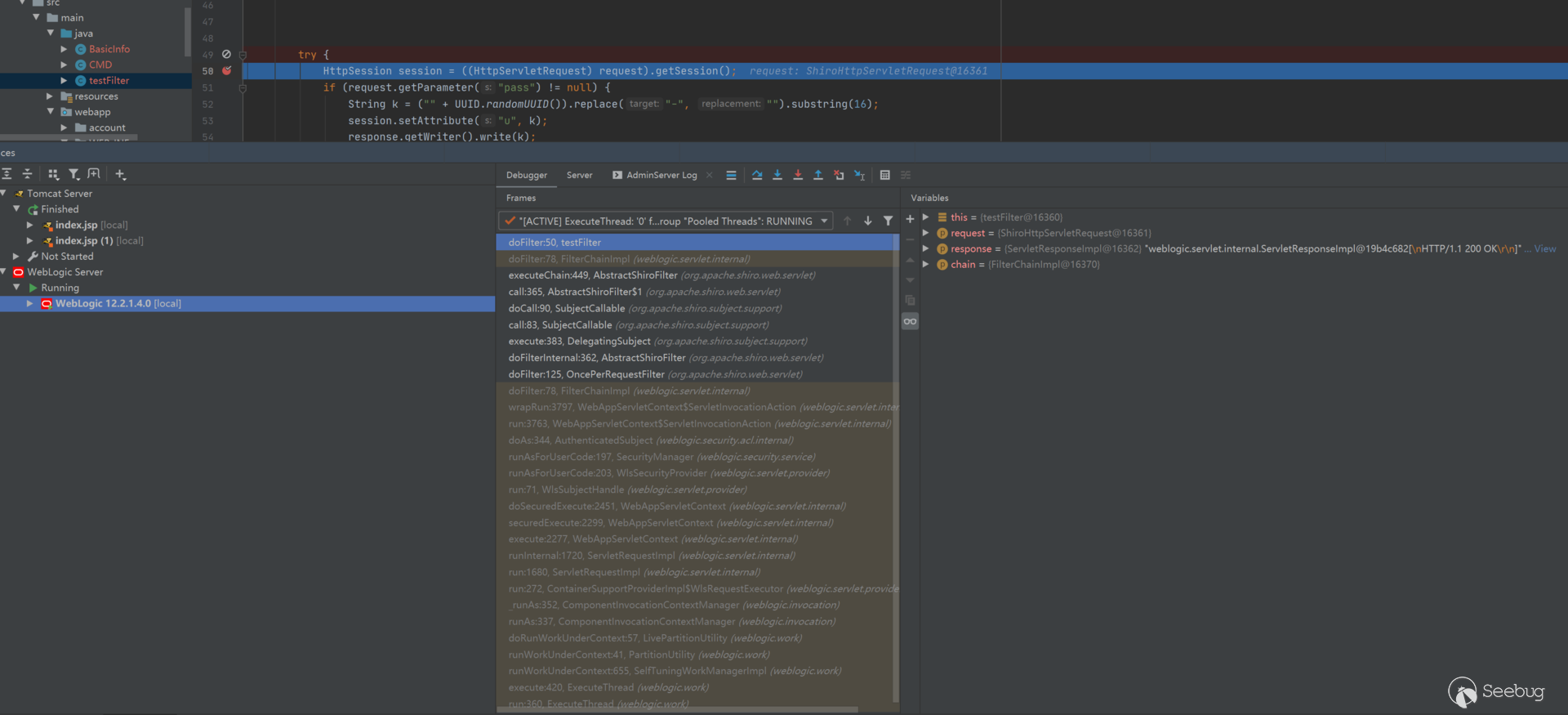Open the AdminServer Log tab
Viewport: 1568px width, 715px height.
(x=661, y=175)
